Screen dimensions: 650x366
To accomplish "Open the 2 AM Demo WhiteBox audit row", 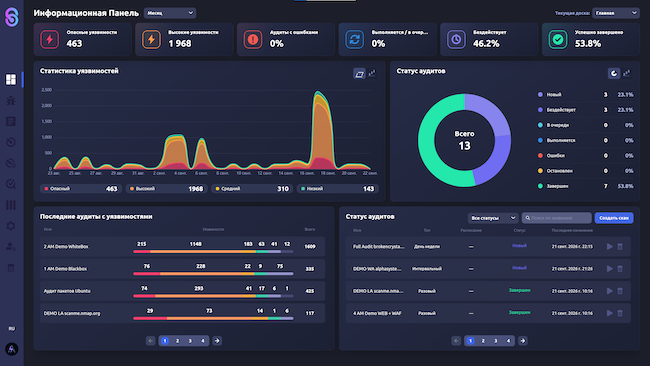I will point(182,246).
